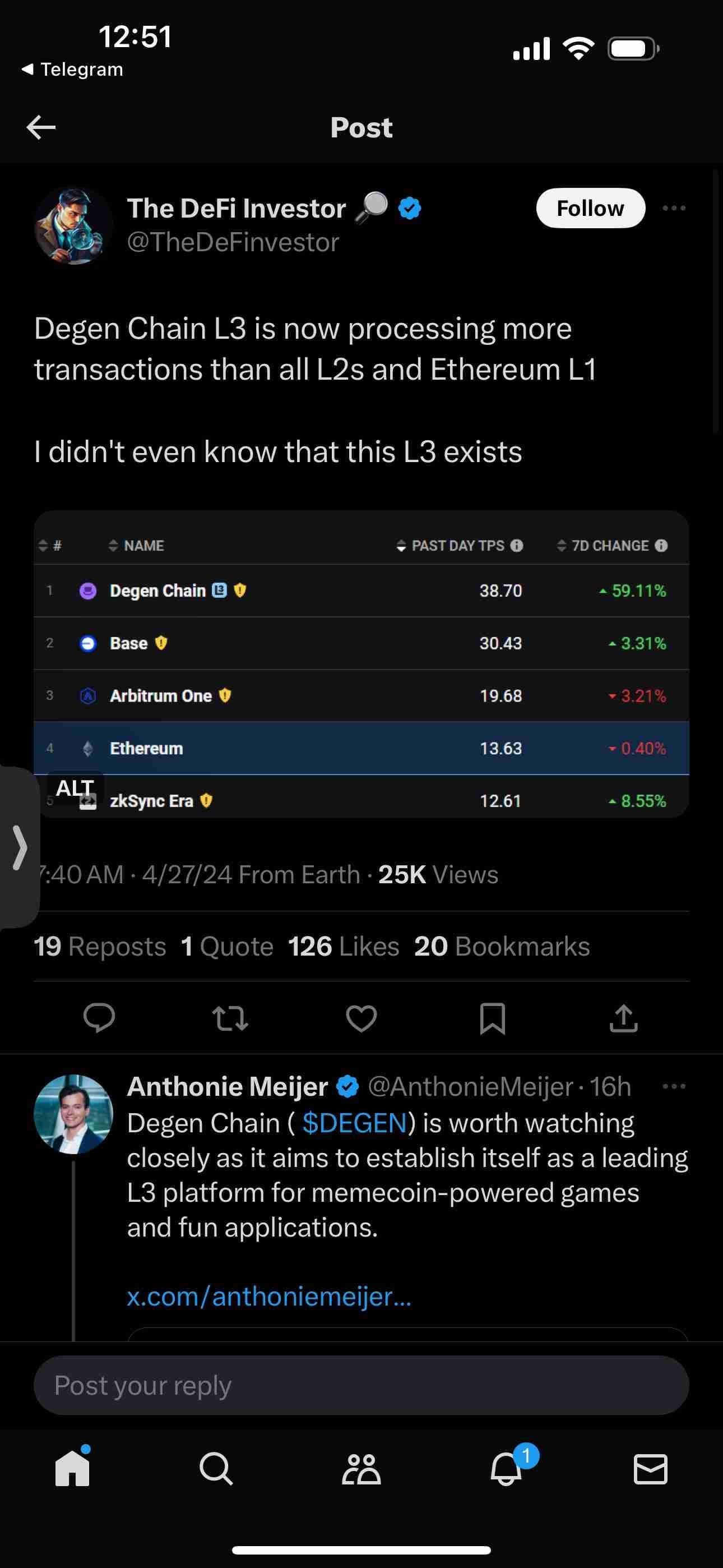This screenshot has width=723, height=1568.
Task: Tap the Post your reply field
Action: (x=361, y=1385)
